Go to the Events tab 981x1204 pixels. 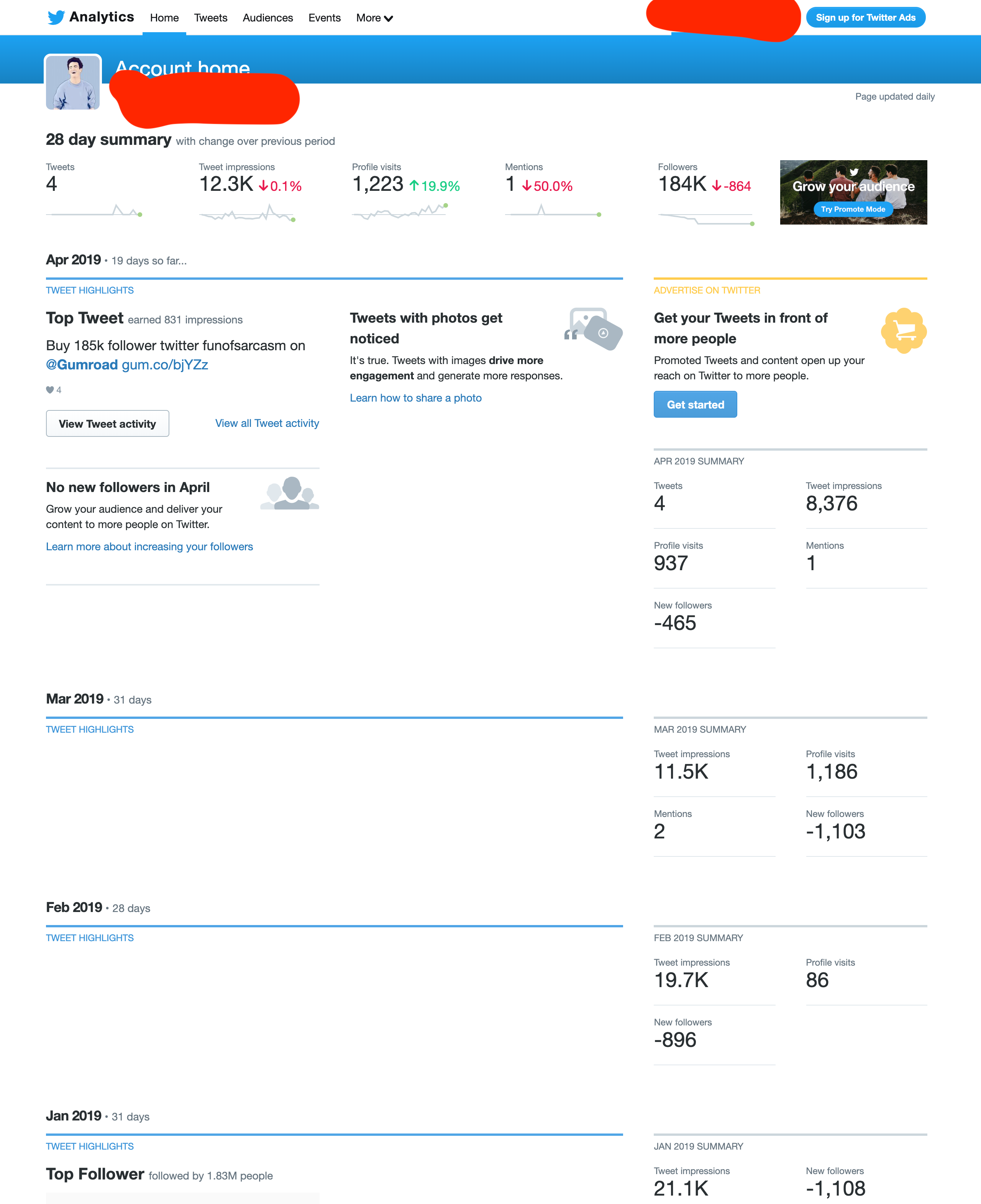point(324,18)
